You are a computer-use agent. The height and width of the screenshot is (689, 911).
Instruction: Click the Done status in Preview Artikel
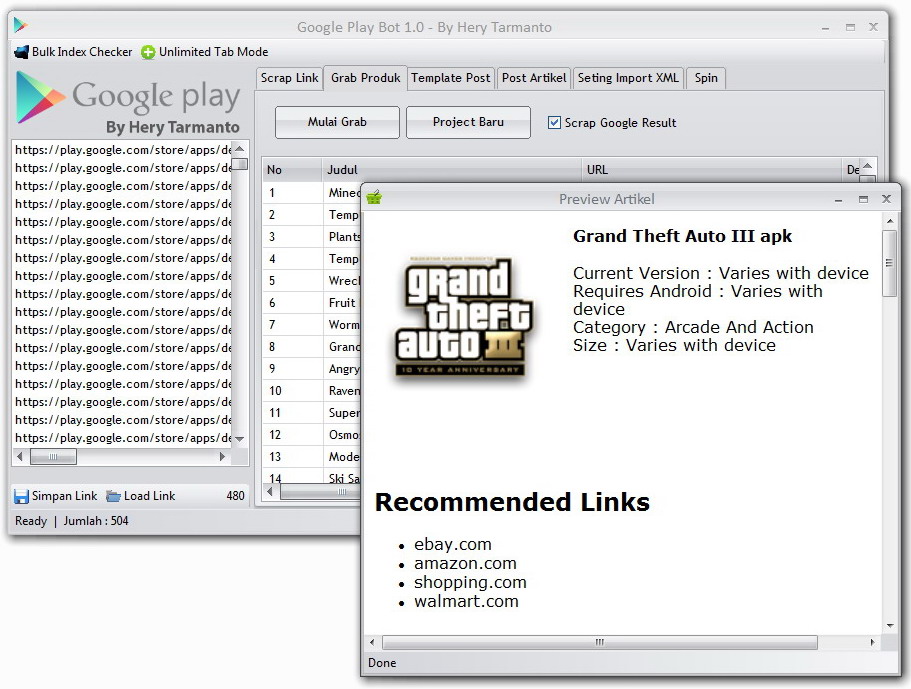tap(382, 663)
